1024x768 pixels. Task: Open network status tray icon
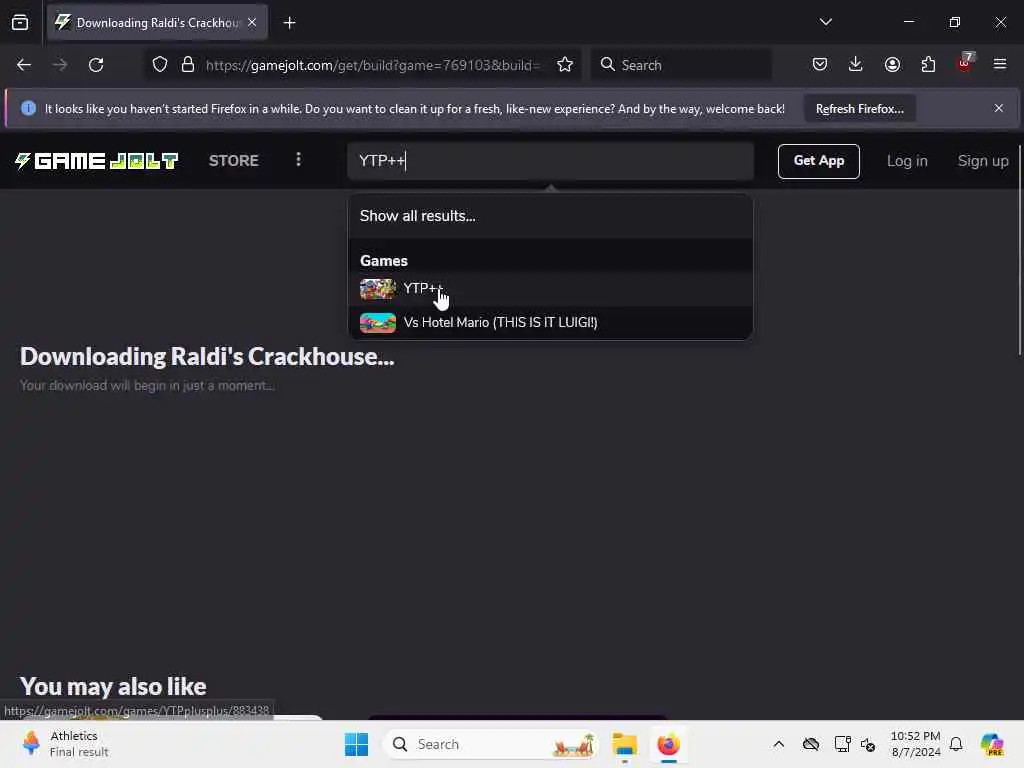coord(842,744)
